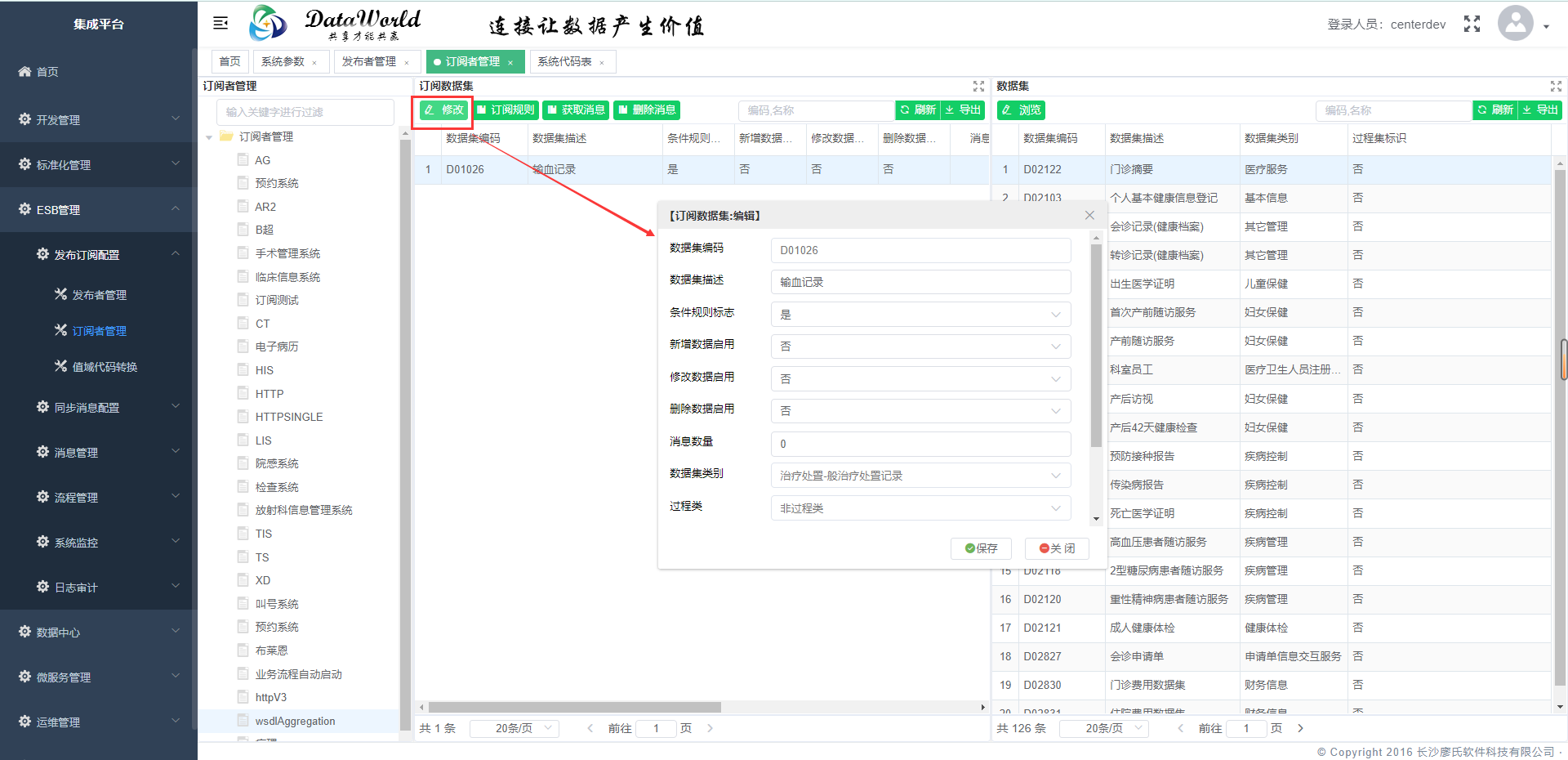Click the 发布者管理 wrench icon in sidebar
This screenshot has height=760, width=1568.
[60, 294]
